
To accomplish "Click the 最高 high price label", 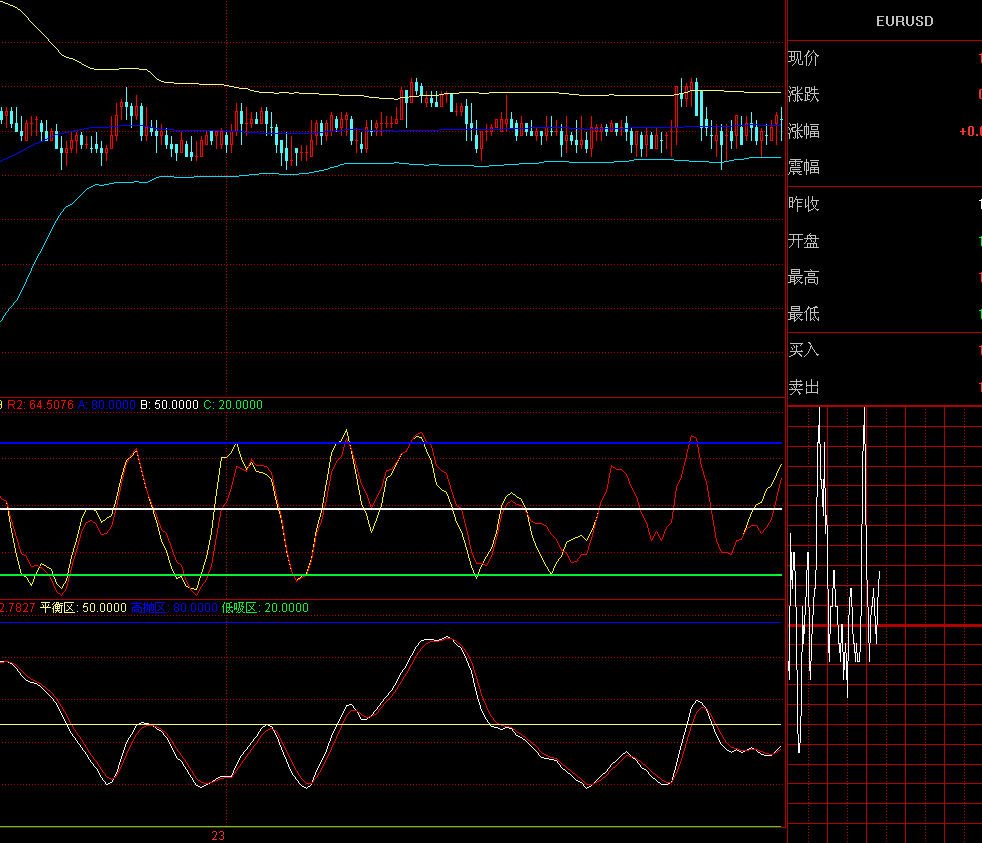I will pos(804,277).
